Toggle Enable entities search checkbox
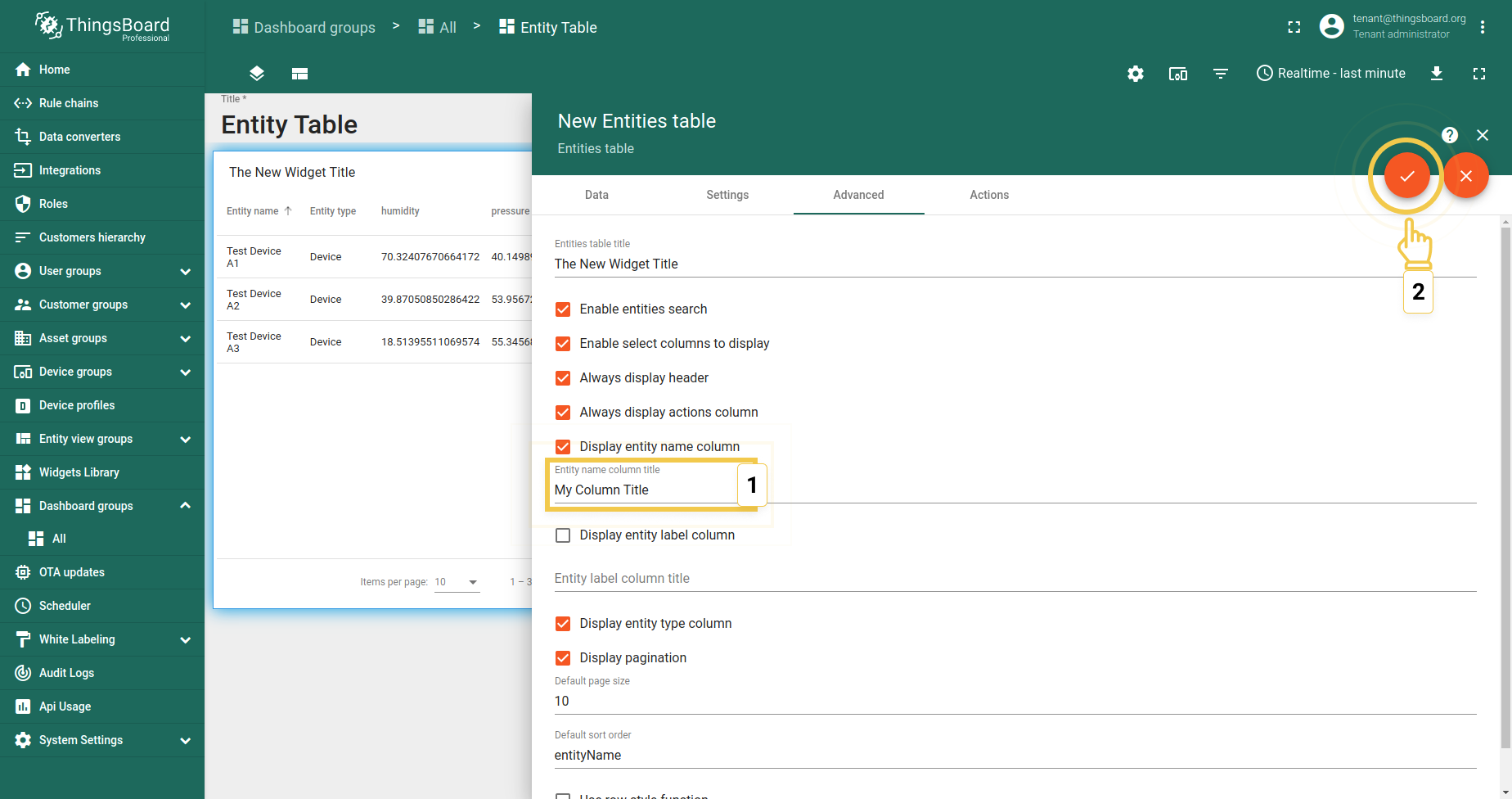 coord(563,309)
